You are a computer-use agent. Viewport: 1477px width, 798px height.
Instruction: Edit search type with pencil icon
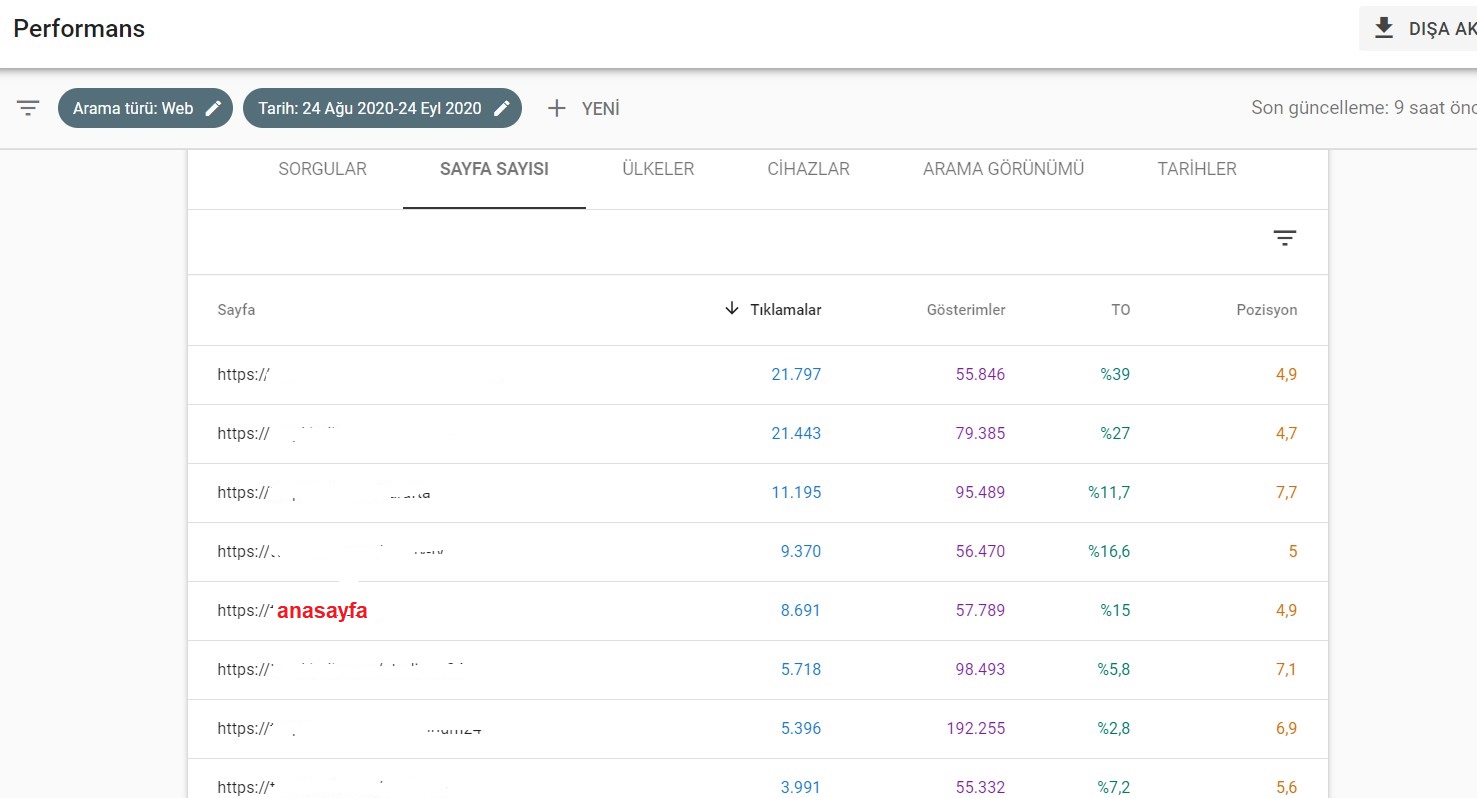point(213,108)
